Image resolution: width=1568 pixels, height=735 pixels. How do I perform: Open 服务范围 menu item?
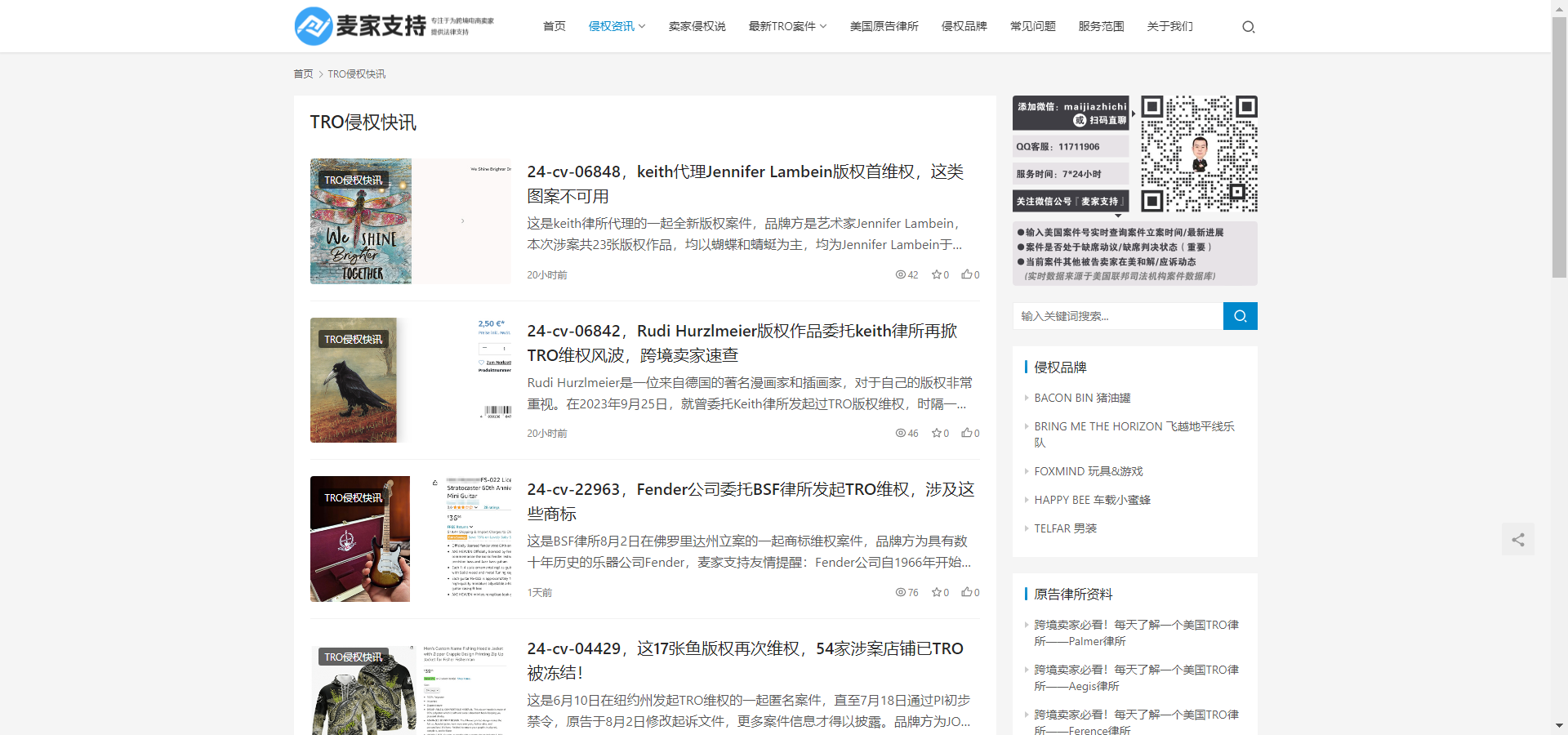click(1102, 26)
